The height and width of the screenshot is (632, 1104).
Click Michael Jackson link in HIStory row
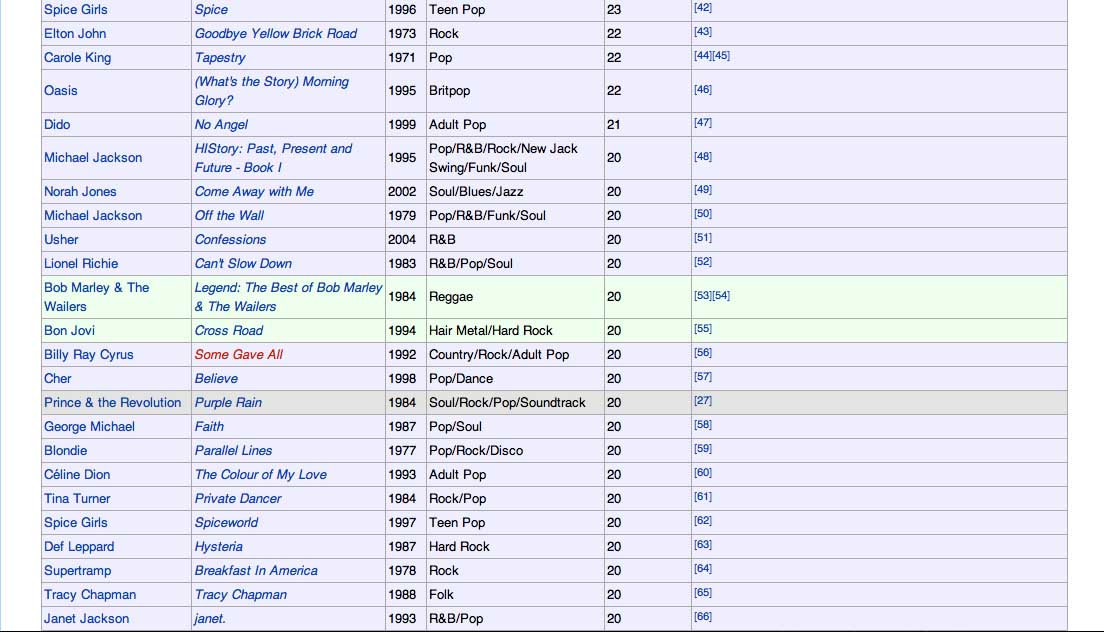(93, 158)
